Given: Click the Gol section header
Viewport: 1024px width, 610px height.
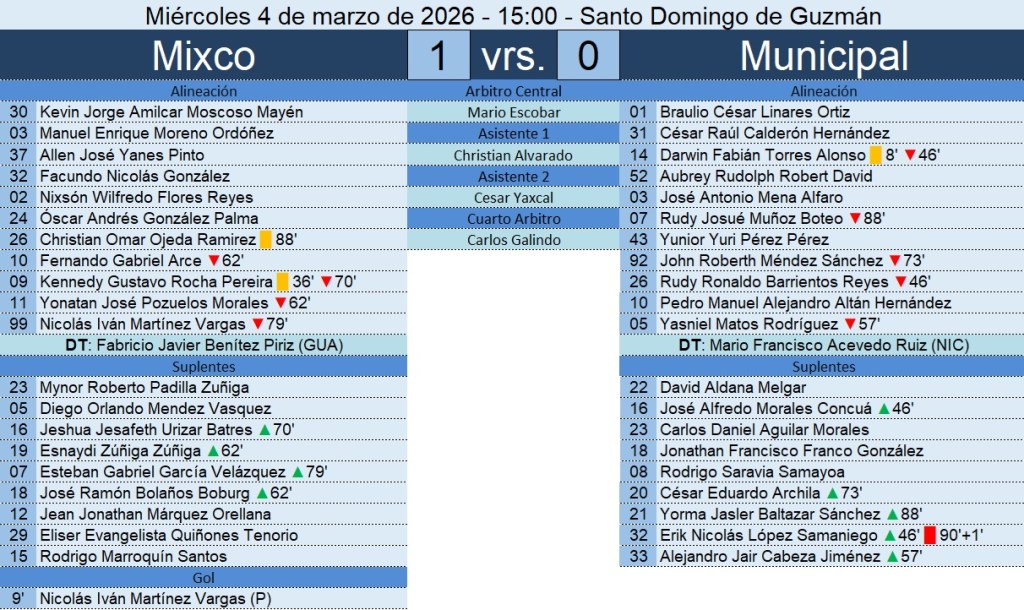Looking at the screenshot, I should point(203,578).
